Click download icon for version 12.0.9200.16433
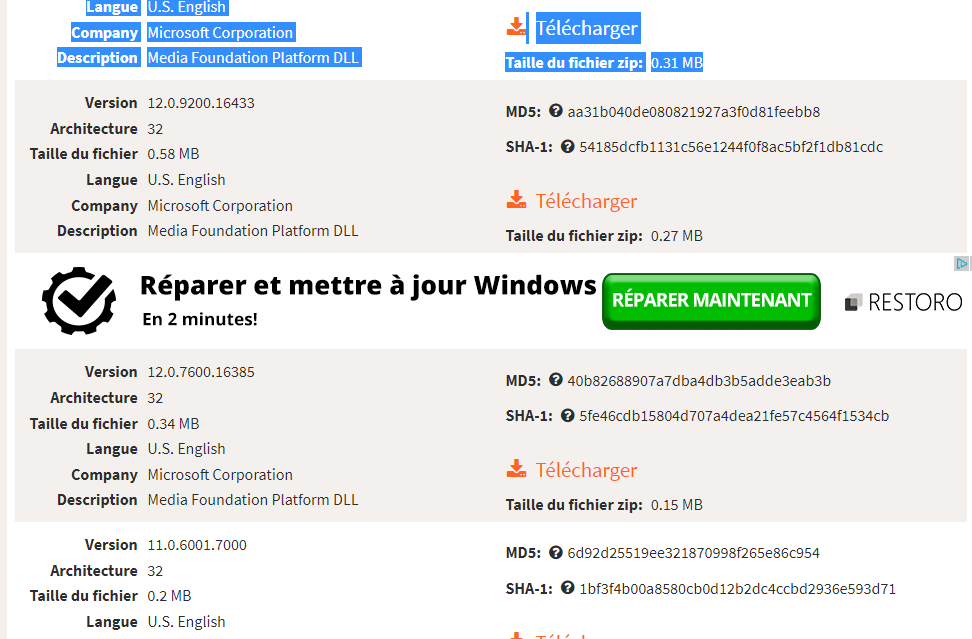This screenshot has width=972, height=639. (516, 200)
